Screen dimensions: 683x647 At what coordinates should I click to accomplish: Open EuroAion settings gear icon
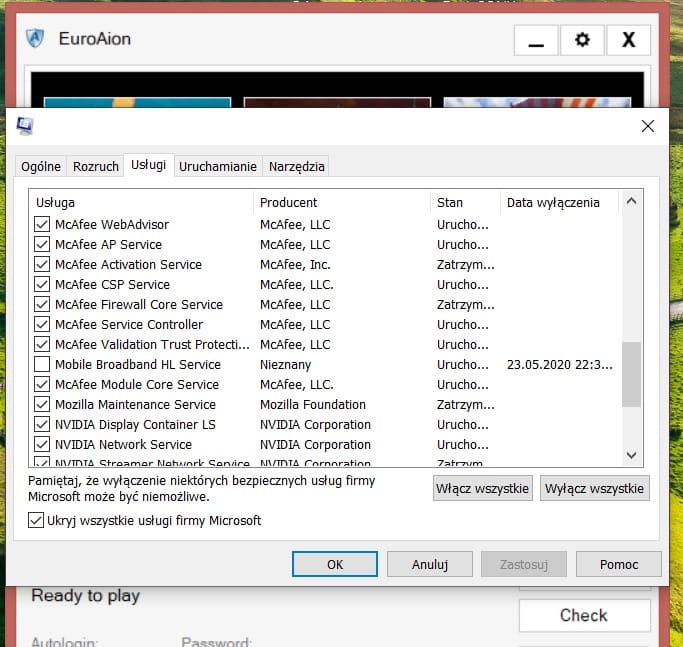[x=582, y=40]
